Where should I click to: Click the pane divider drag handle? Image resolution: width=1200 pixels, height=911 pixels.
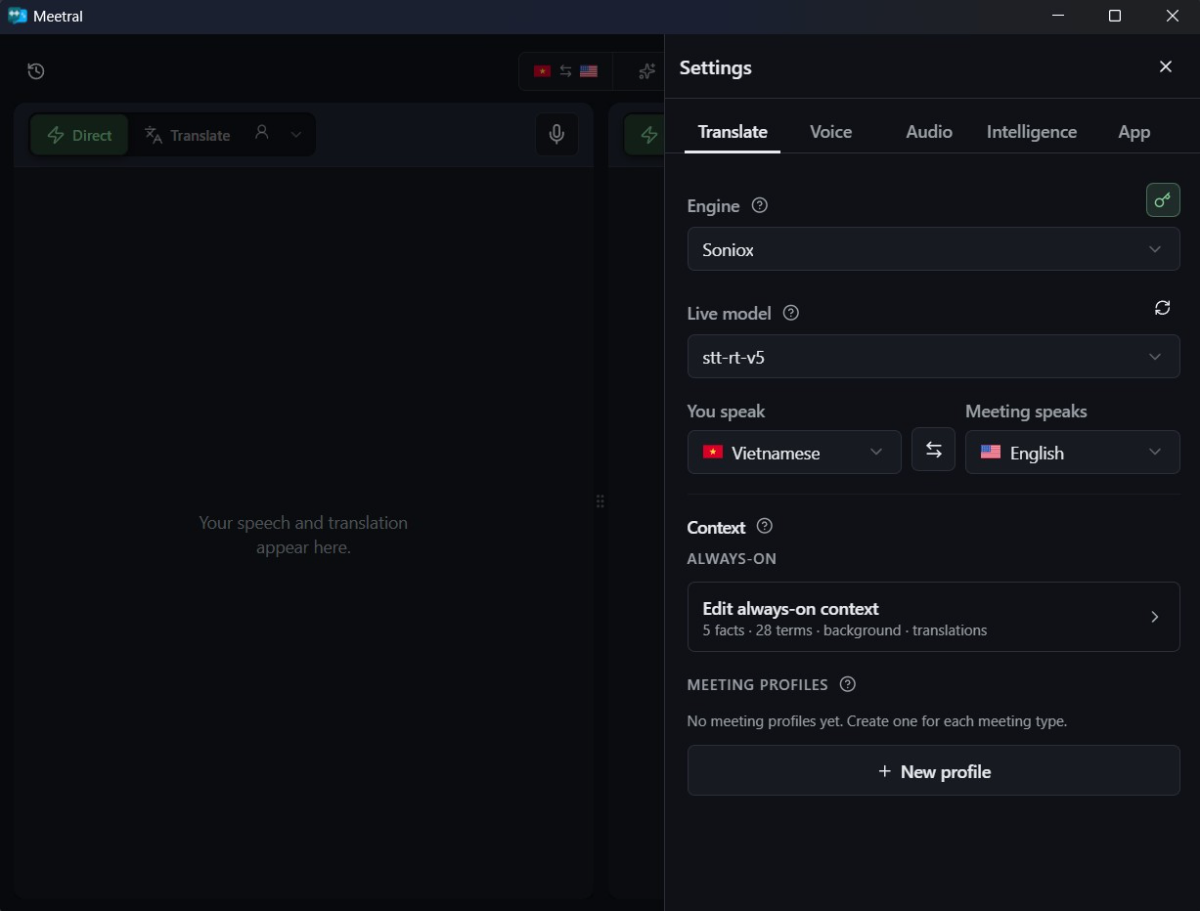tap(600, 501)
